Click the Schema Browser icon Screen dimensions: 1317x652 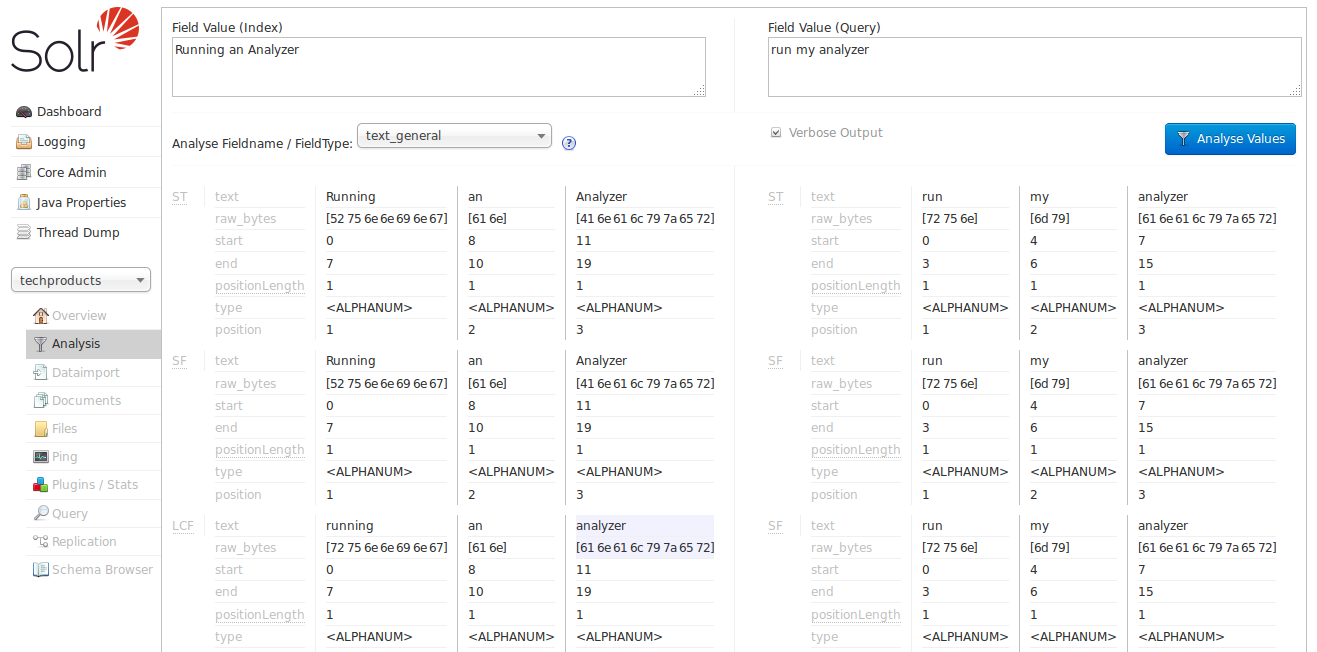(x=40, y=570)
